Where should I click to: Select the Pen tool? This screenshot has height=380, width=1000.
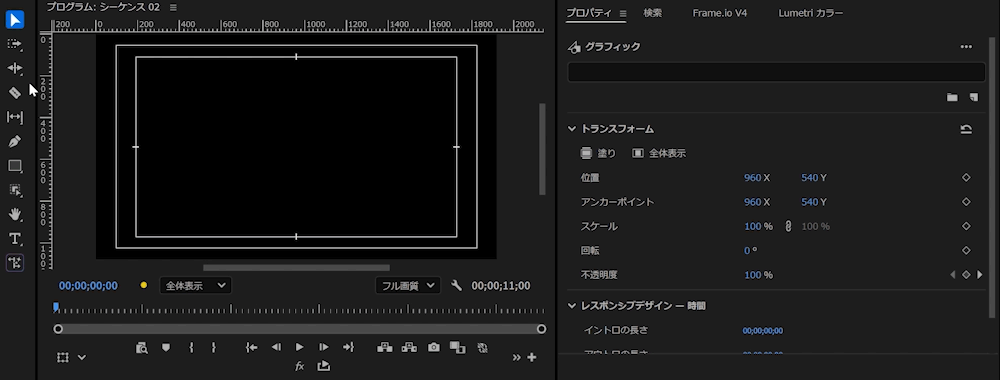pos(15,141)
